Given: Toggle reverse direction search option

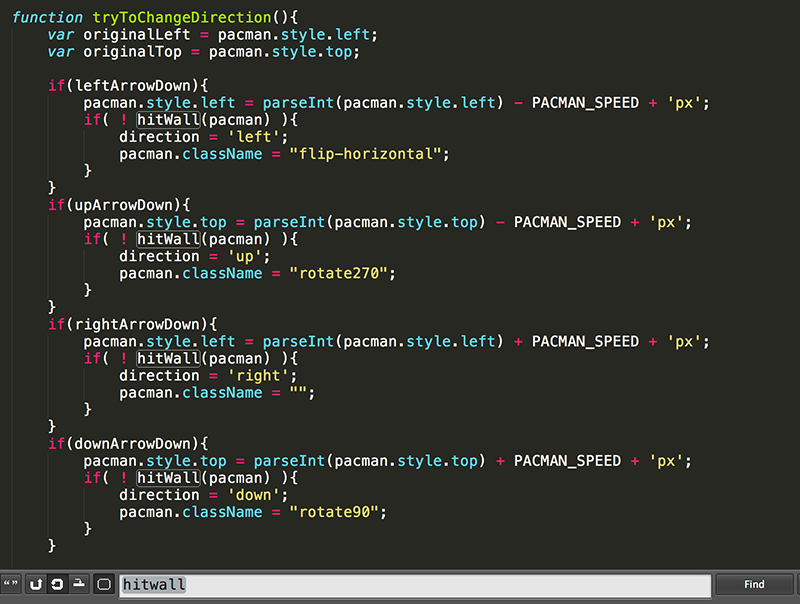Looking at the screenshot, I should pyautogui.click(x=35, y=584).
